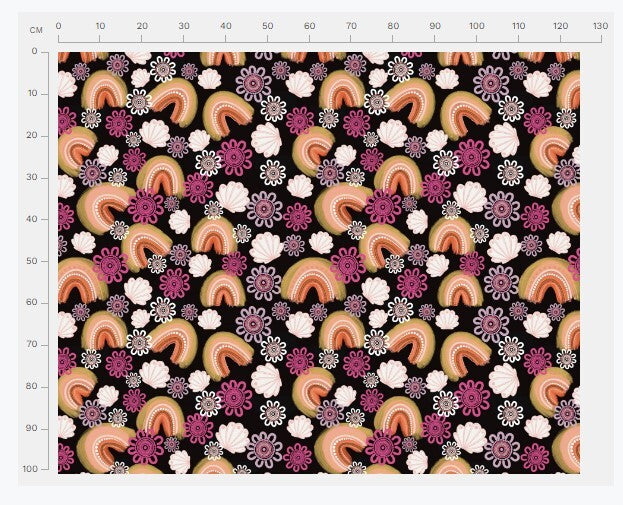Click the 130 mark on horizontal ruler
623x505 pixels.
[x=600, y=26]
